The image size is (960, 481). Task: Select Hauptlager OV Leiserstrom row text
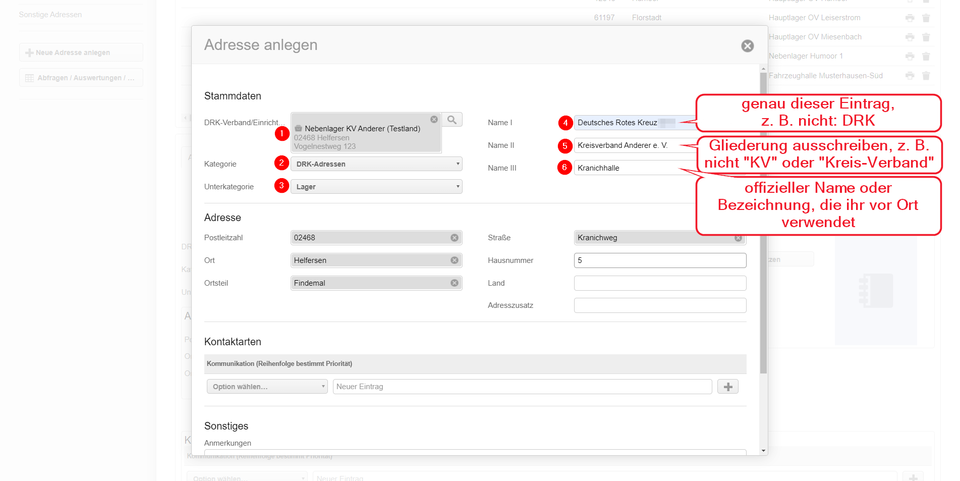(x=814, y=18)
